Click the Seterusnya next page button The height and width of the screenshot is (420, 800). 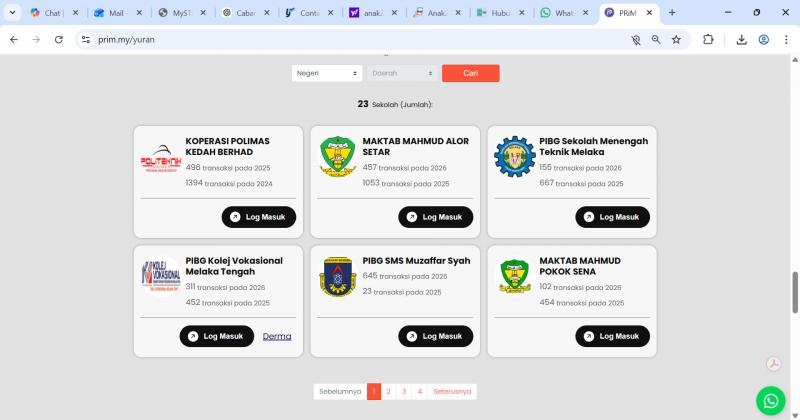452,392
